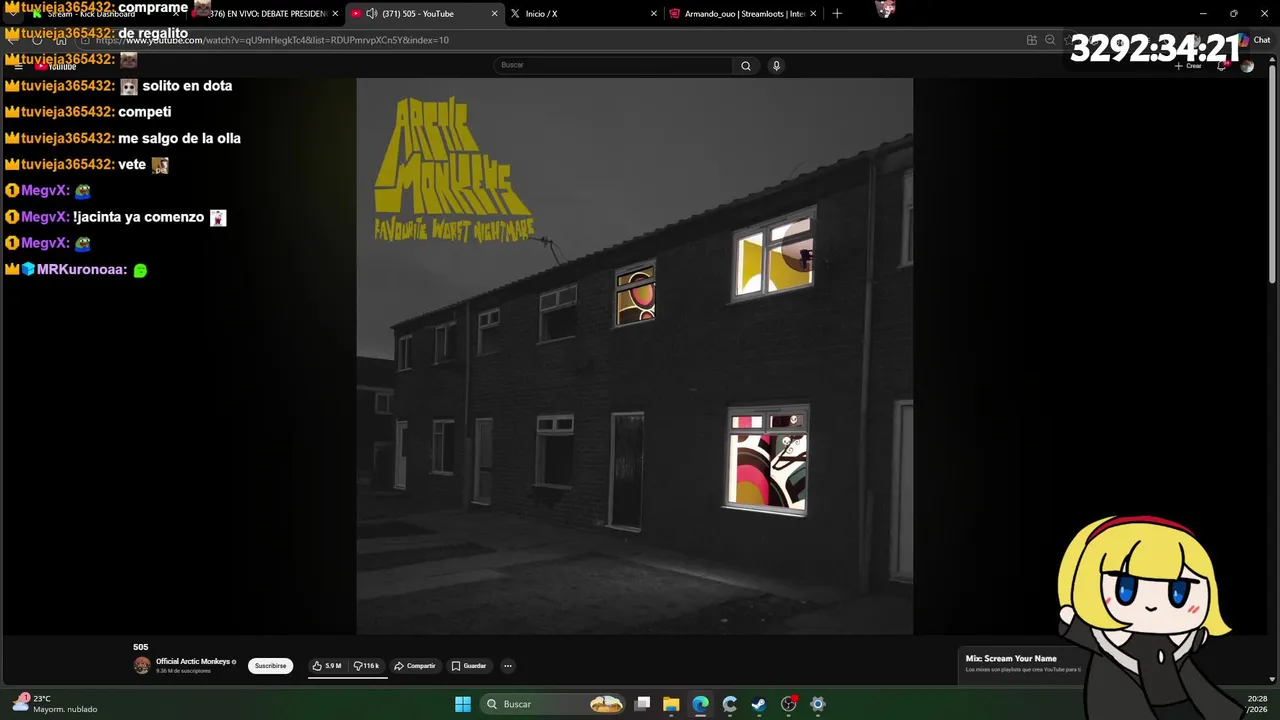Open Microsoft Edge on the taskbar

coord(700,704)
